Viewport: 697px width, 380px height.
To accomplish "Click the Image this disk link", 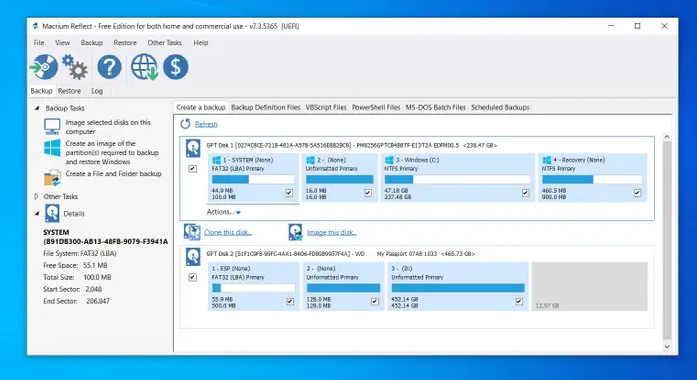I will tap(332, 232).
